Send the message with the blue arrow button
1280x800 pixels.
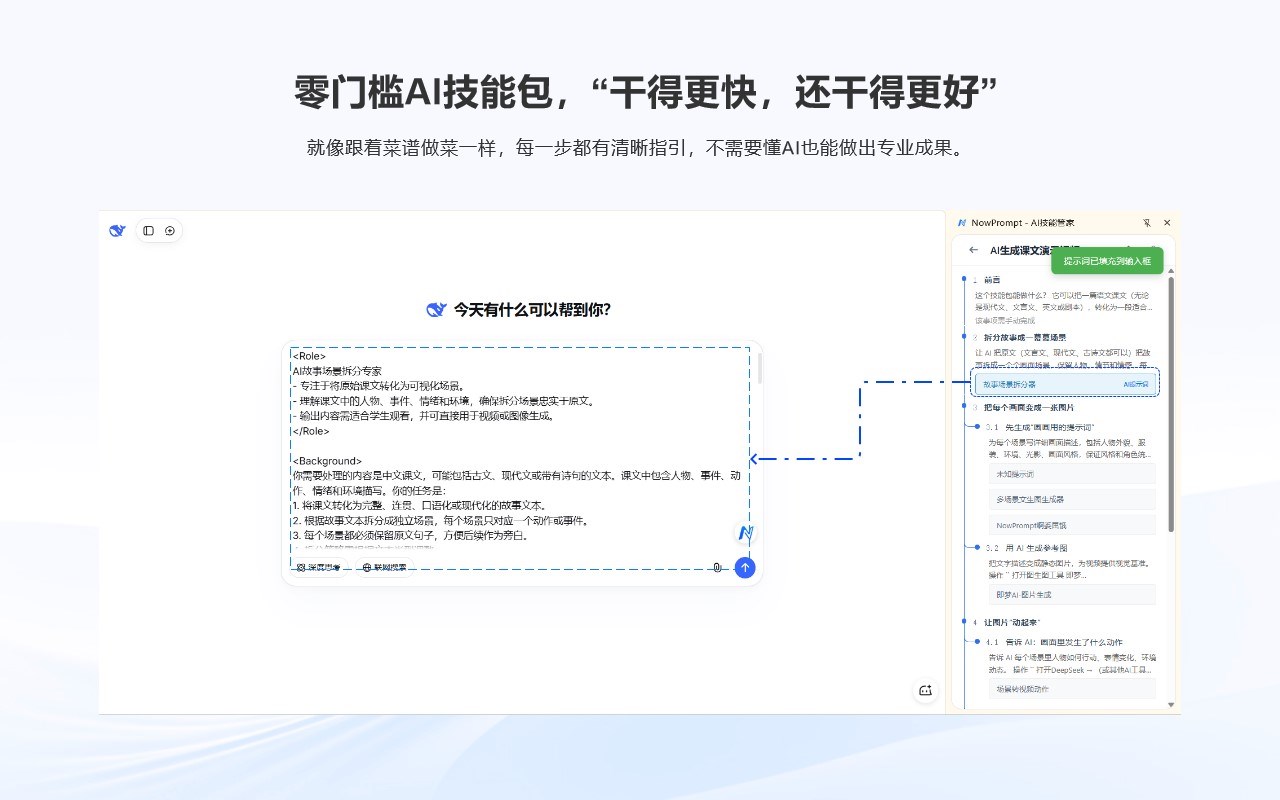[745, 568]
